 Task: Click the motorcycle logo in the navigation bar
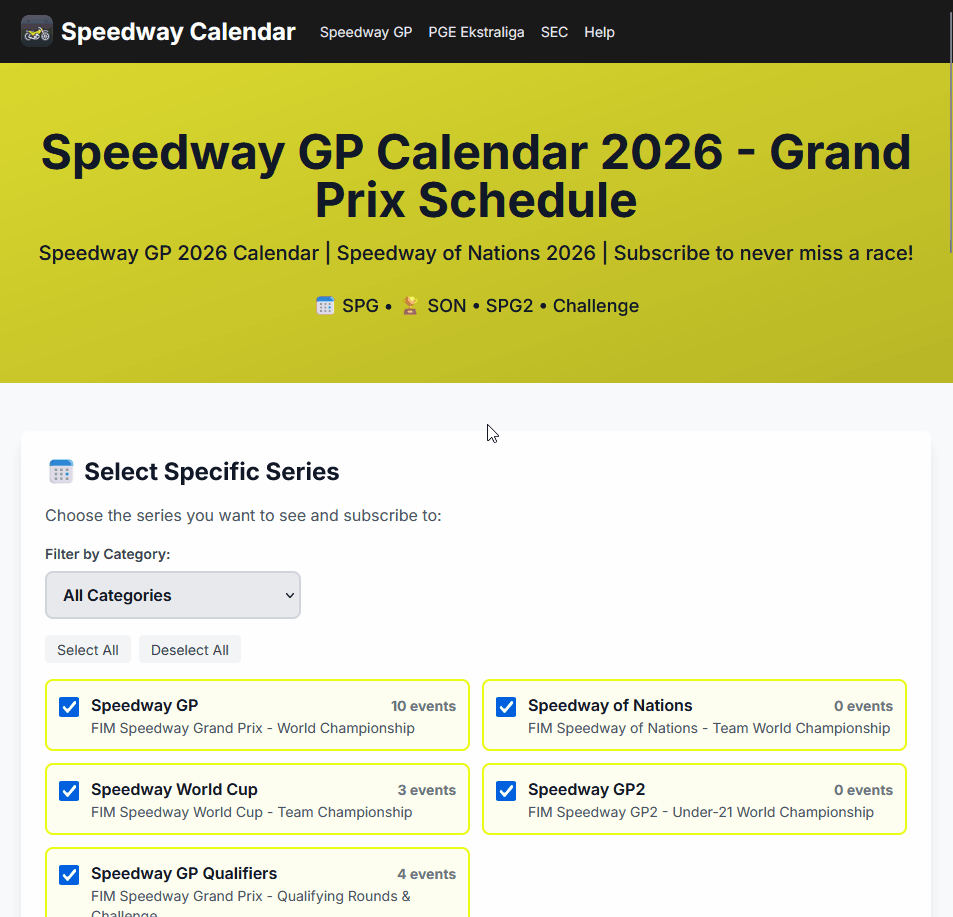pos(37,31)
